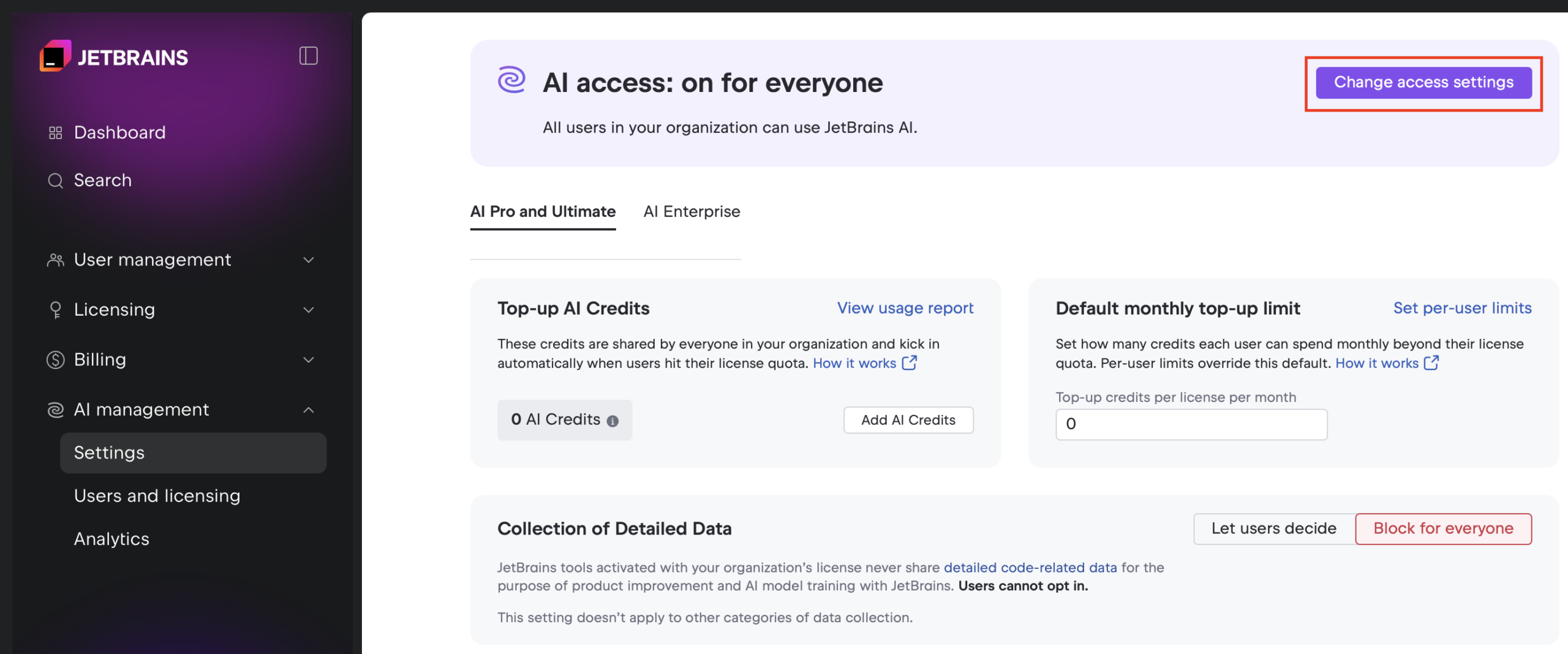Click the AI spiral icon in banner
The image size is (1568, 654).
(x=511, y=80)
